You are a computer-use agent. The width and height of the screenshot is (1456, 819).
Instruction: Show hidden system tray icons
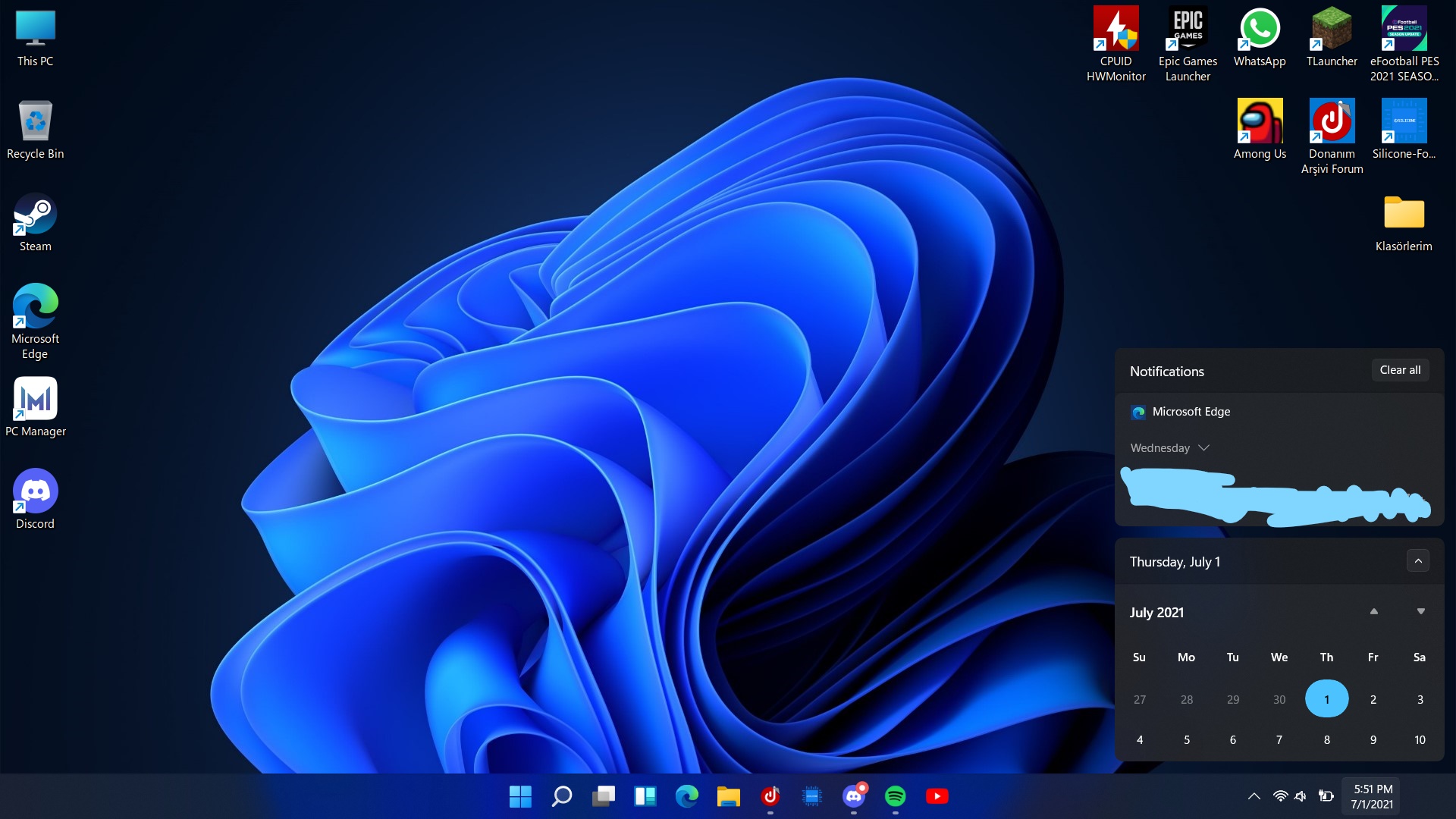[x=1254, y=796]
